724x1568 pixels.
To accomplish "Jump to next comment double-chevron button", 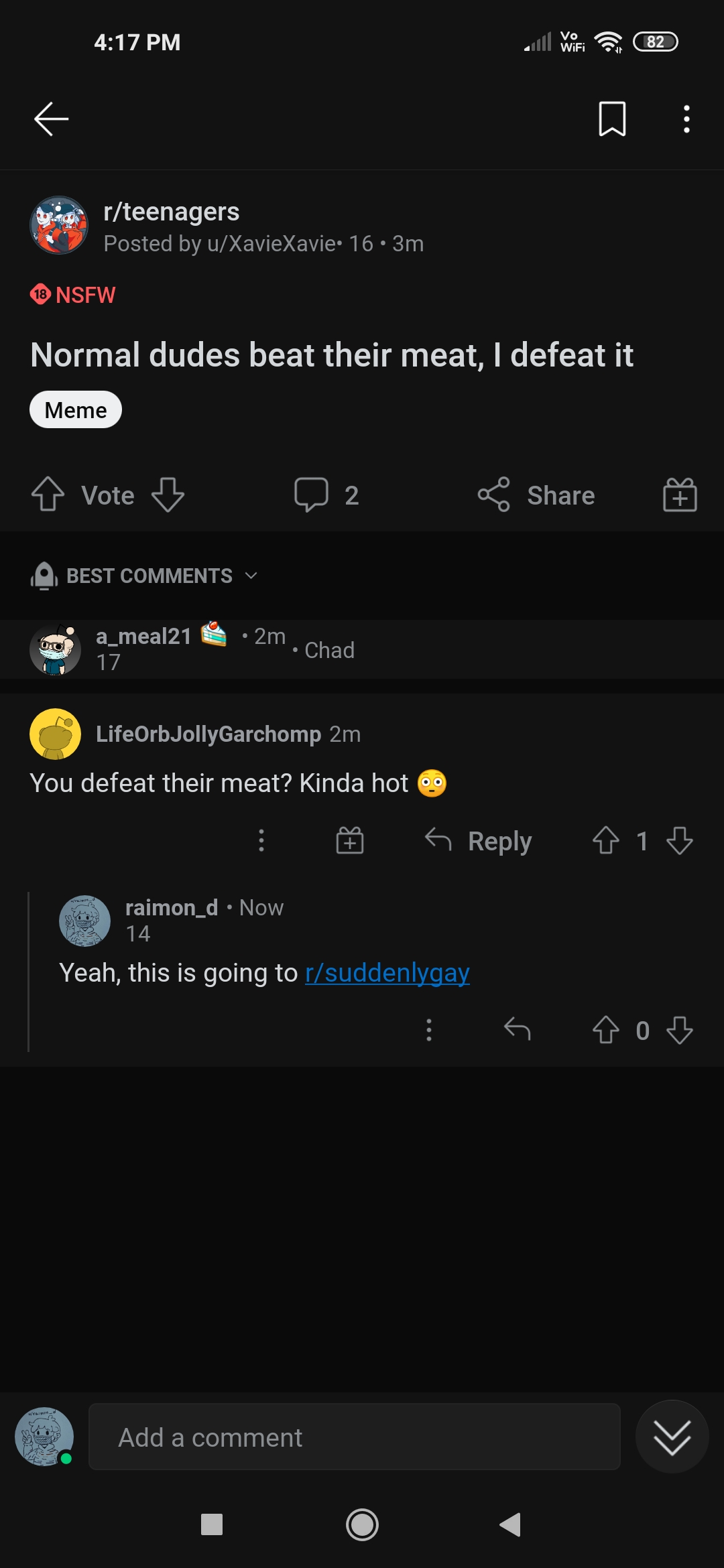I will [672, 1437].
